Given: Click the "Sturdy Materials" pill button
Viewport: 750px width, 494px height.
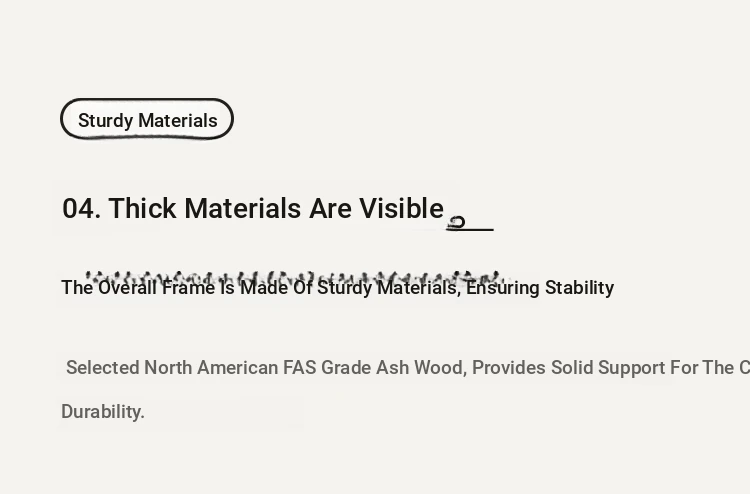Looking at the screenshot, I should pos(147,119).
